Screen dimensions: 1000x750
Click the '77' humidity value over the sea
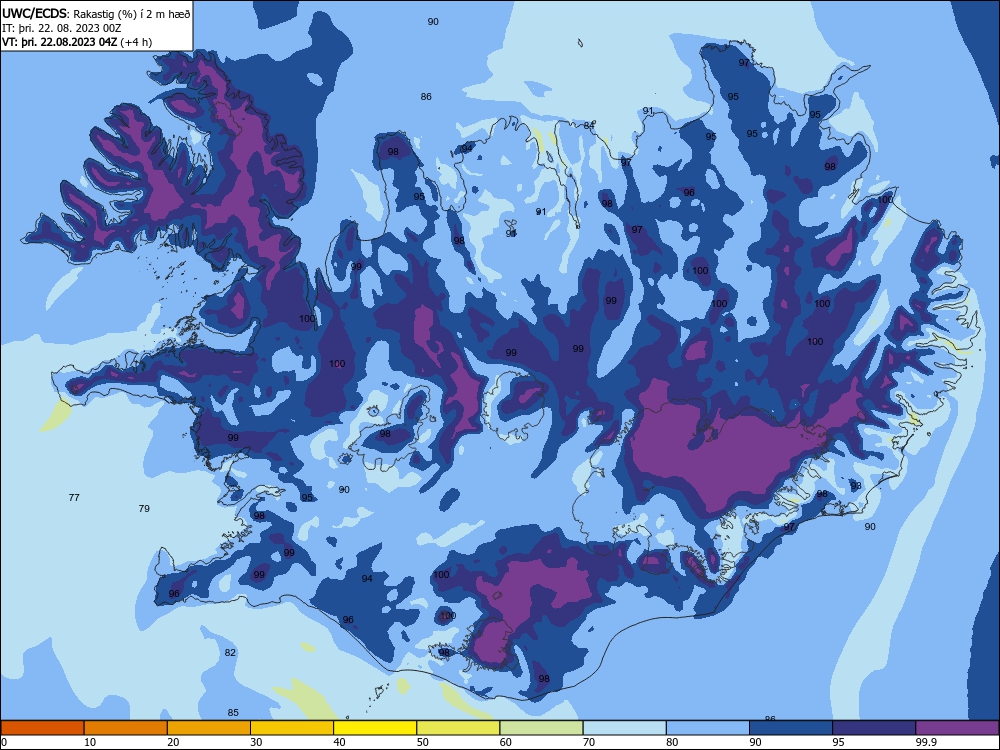(74, 497)
